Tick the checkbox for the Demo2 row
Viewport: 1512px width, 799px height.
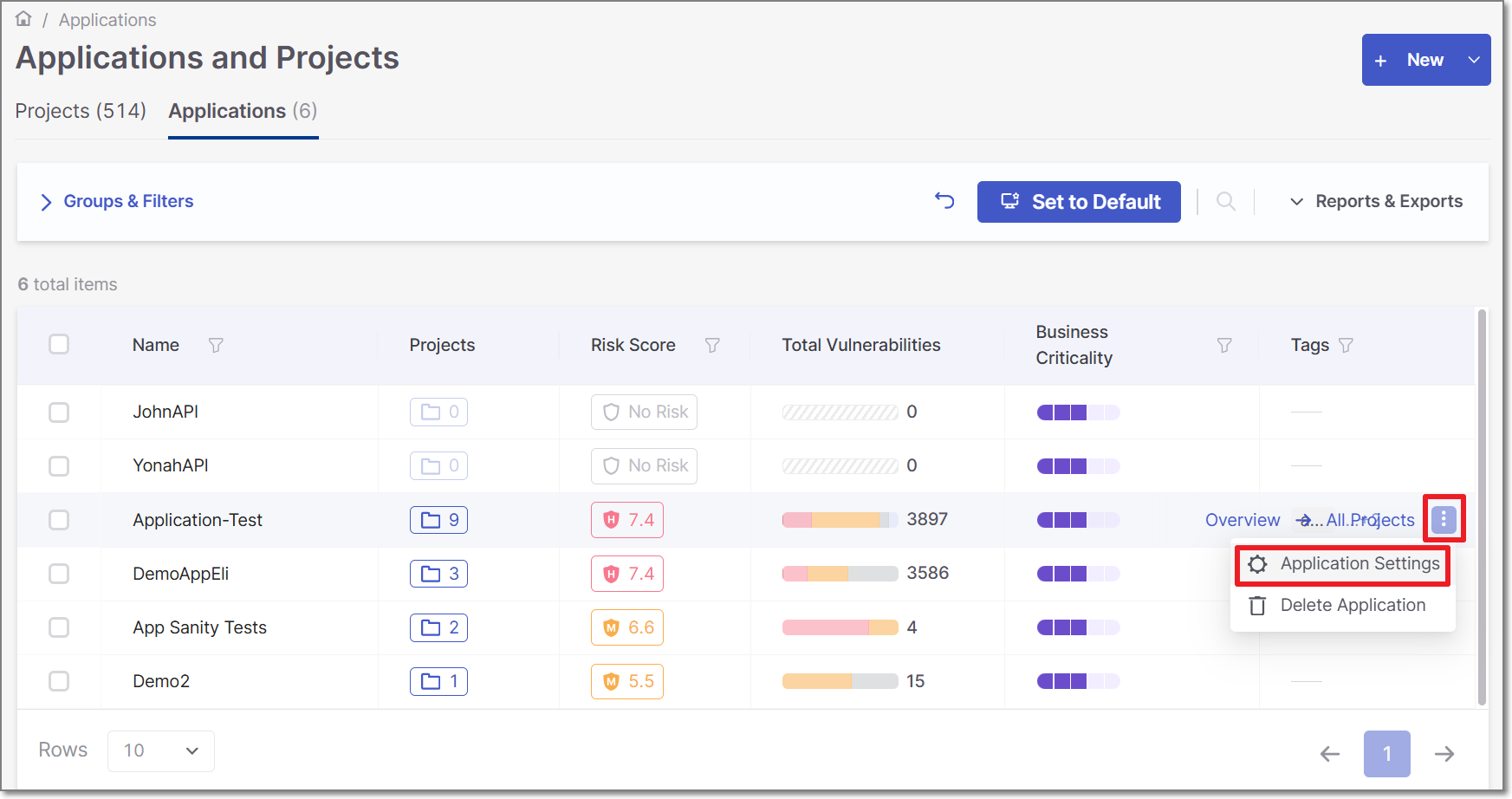[x=58, y=681]
